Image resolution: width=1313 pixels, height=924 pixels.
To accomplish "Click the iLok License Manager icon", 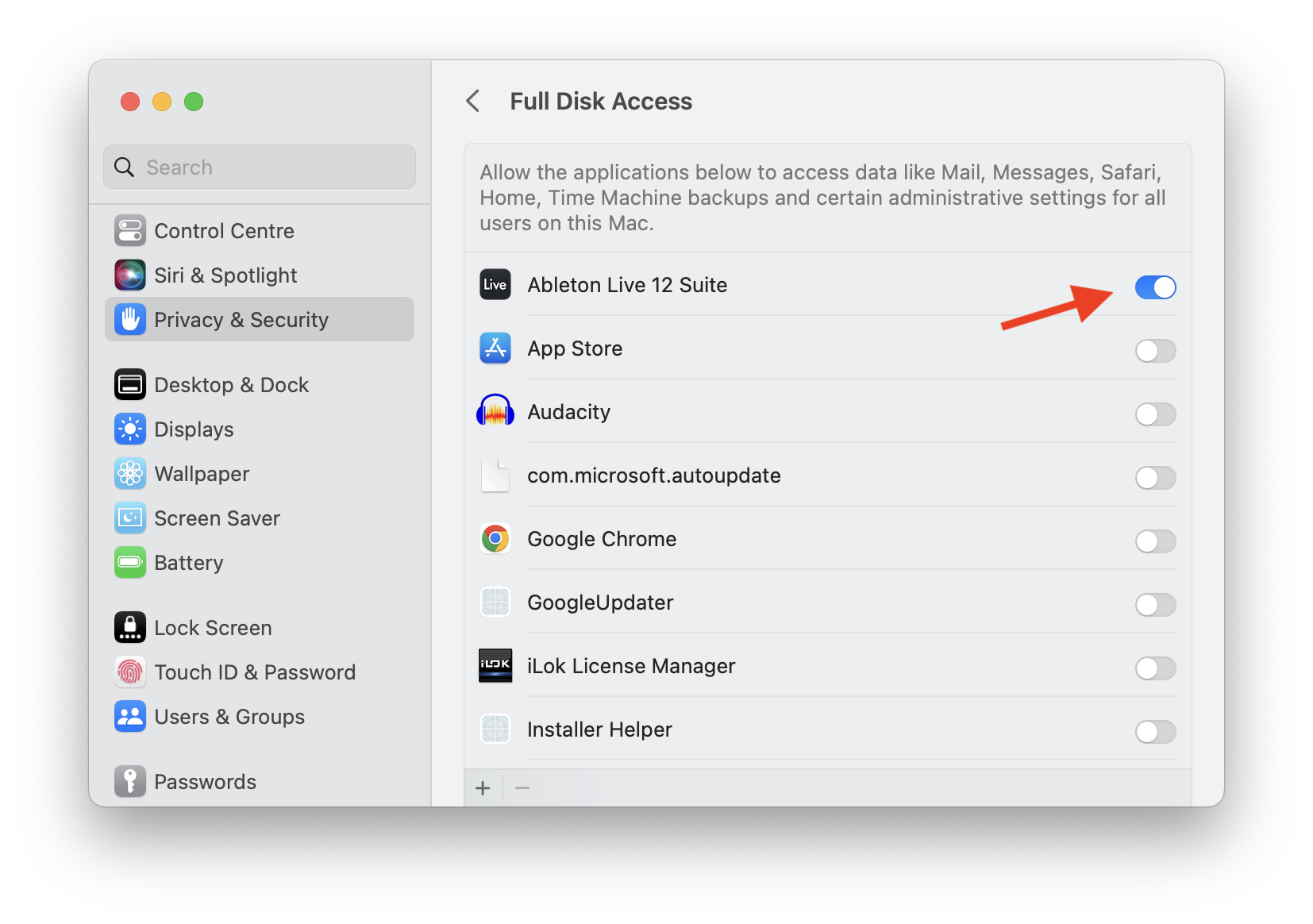I will pos(495,666).
